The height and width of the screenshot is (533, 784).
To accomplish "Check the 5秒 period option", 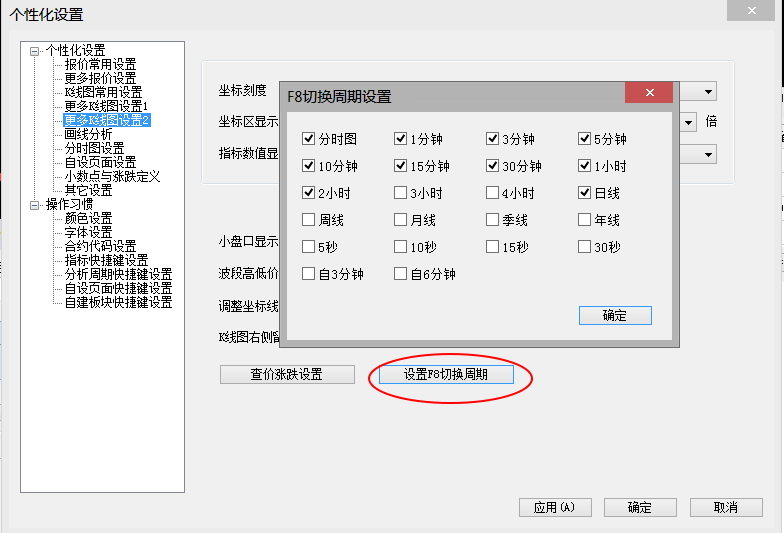I will [x=308, y=246].
